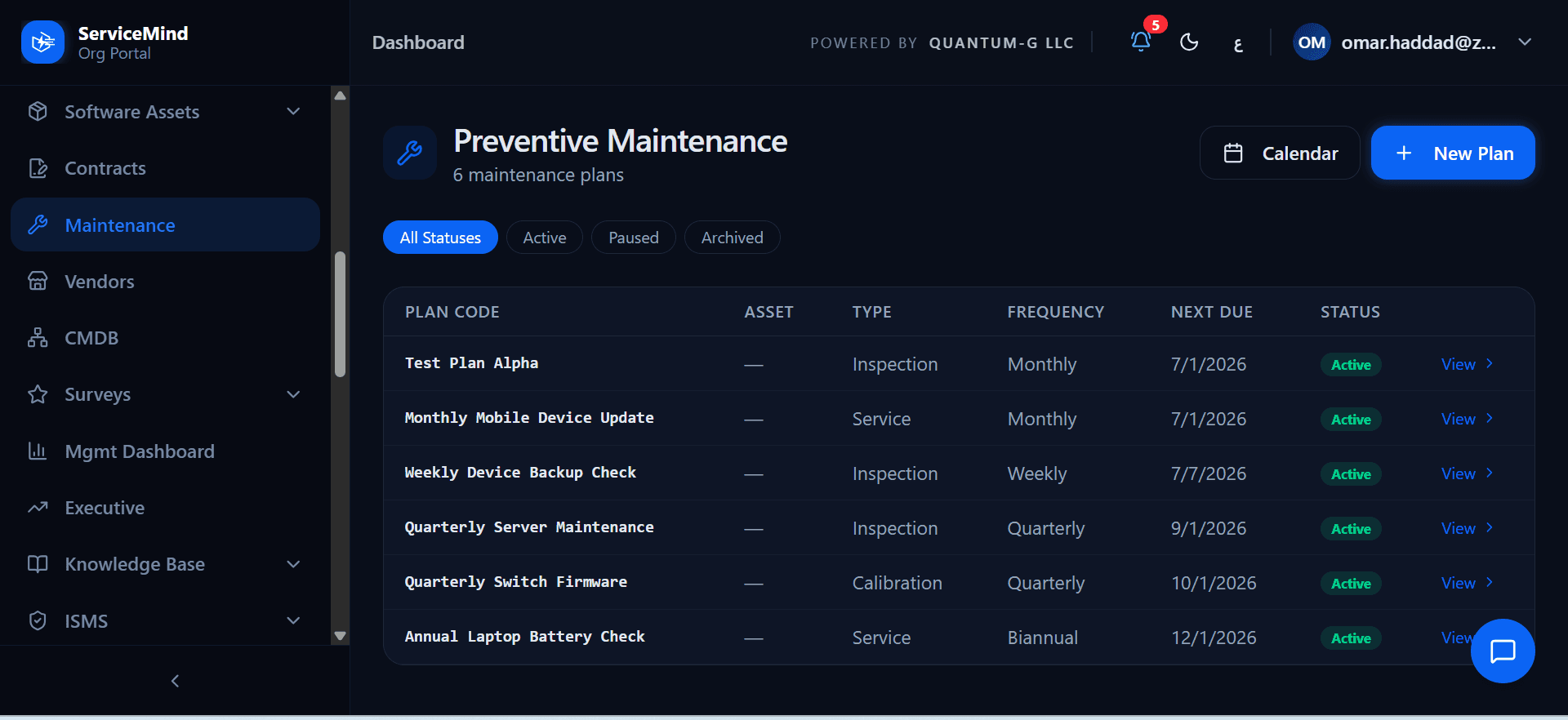Click Quarterly Switch Firmware name
The image size is (1568, 720).
click(x=516, y=582)
